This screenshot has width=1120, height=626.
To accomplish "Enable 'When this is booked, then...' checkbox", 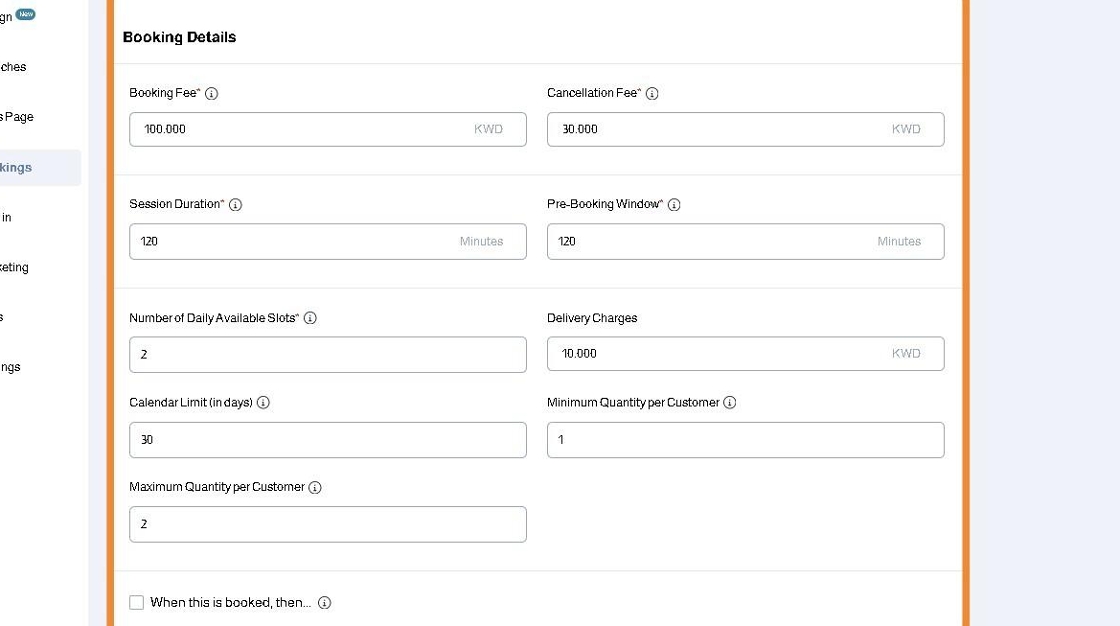I will click(137, 603).
